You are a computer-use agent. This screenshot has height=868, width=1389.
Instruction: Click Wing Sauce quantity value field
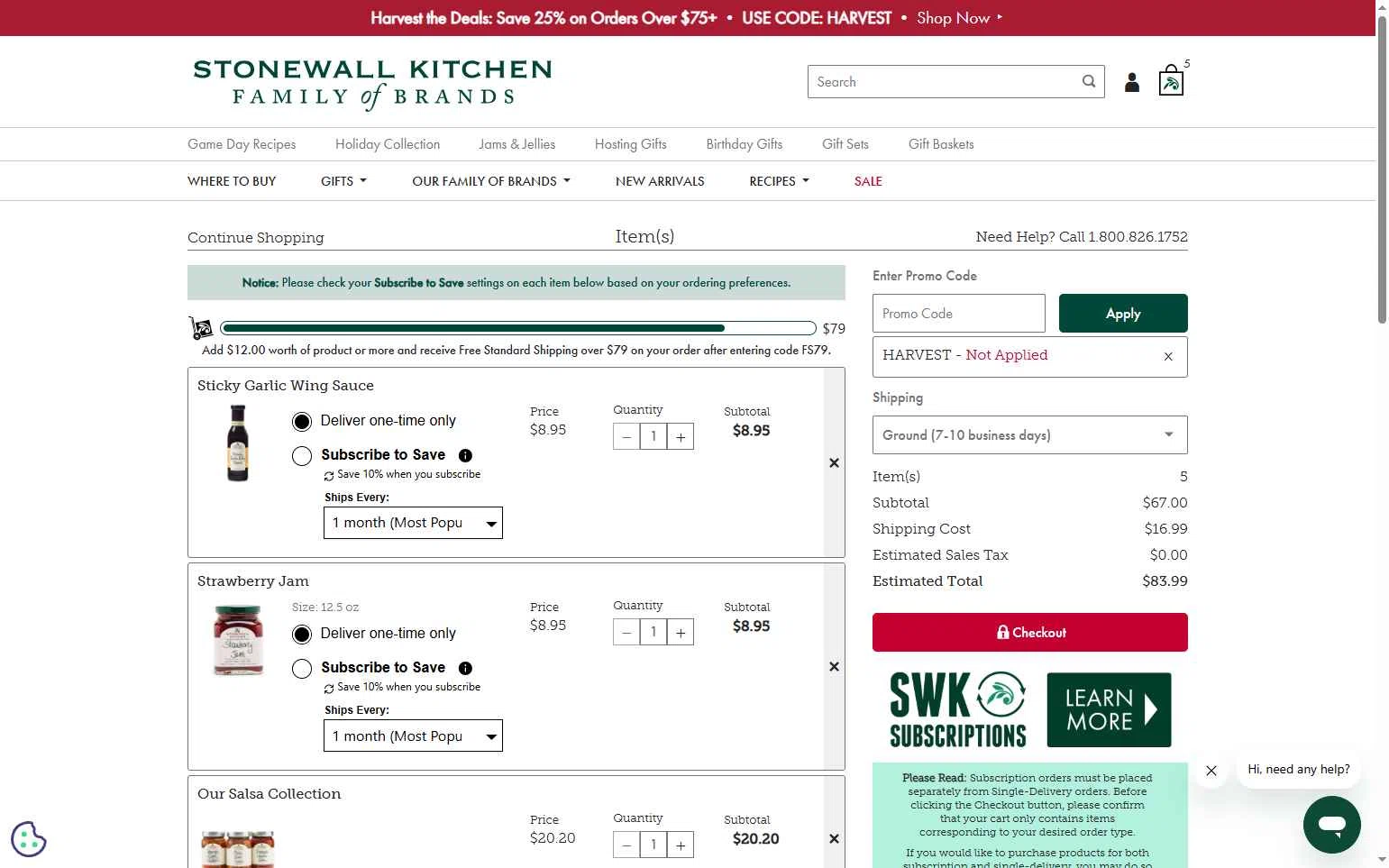pos(653,437)
